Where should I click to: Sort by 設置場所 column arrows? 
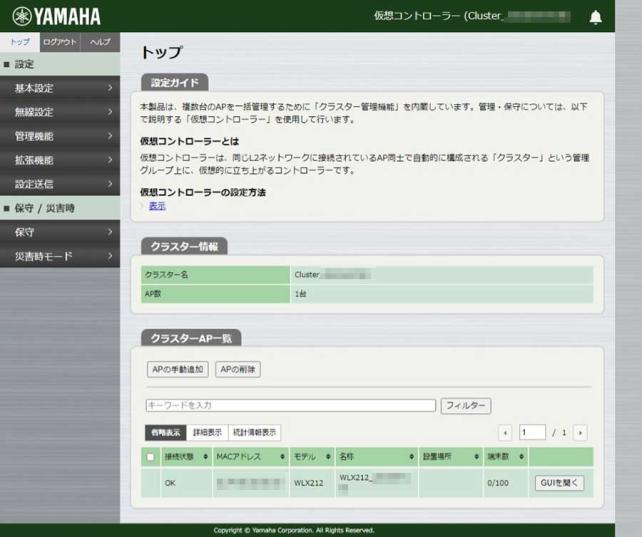point(477,456)
